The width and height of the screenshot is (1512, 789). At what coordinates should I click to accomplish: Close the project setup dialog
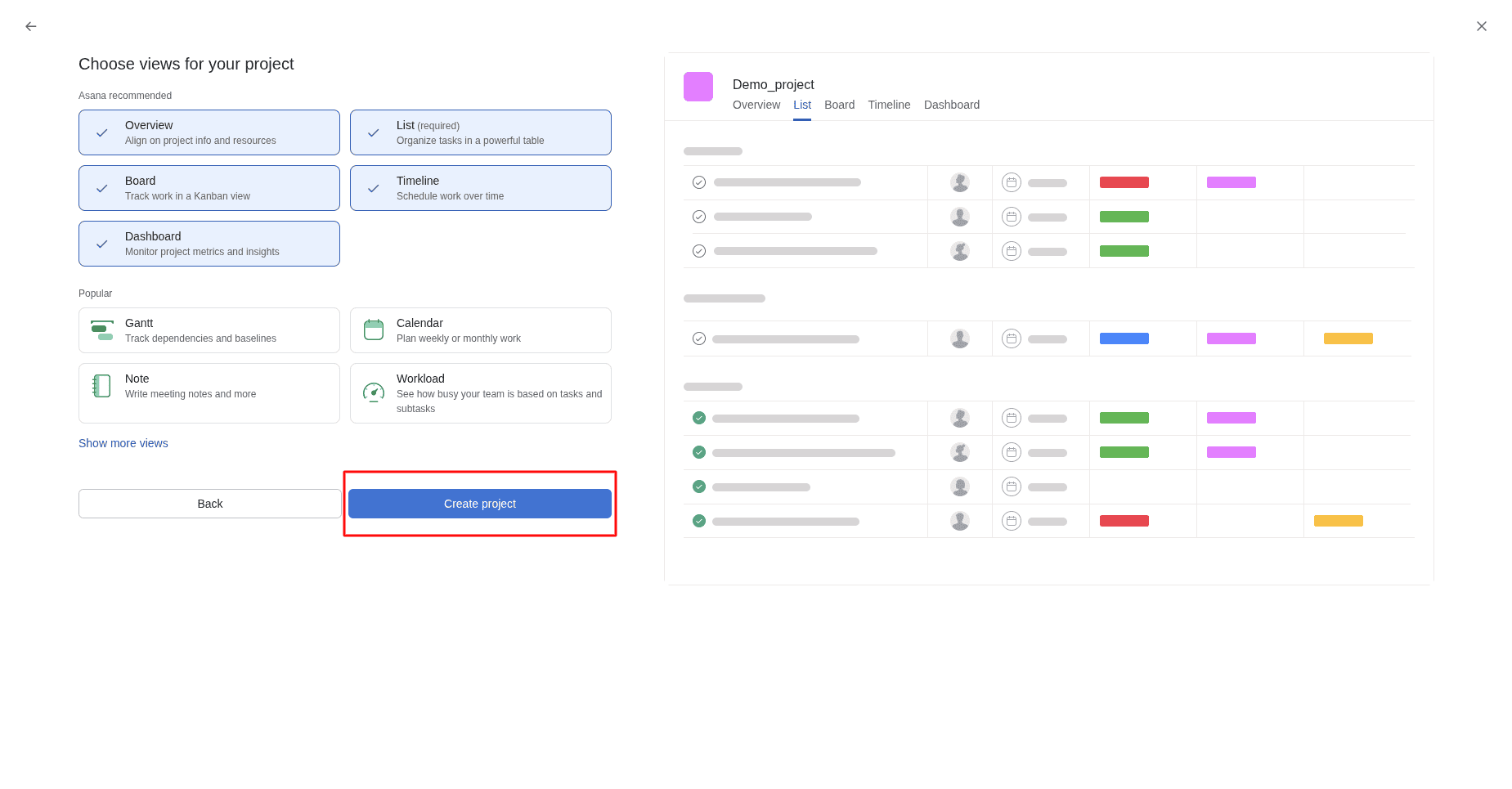[1481, 26]
